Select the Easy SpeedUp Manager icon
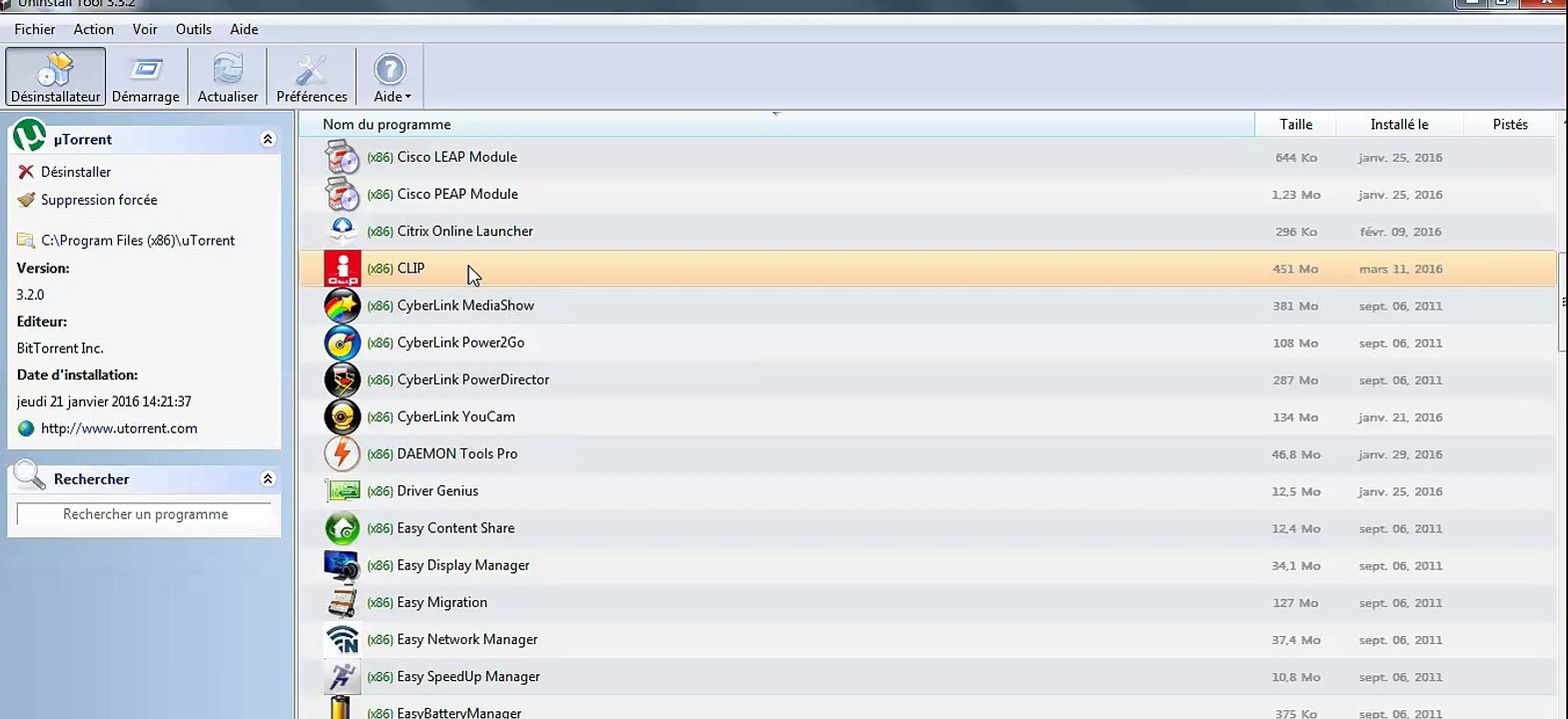Screen dimensions: 1568x719 point(342,676)
